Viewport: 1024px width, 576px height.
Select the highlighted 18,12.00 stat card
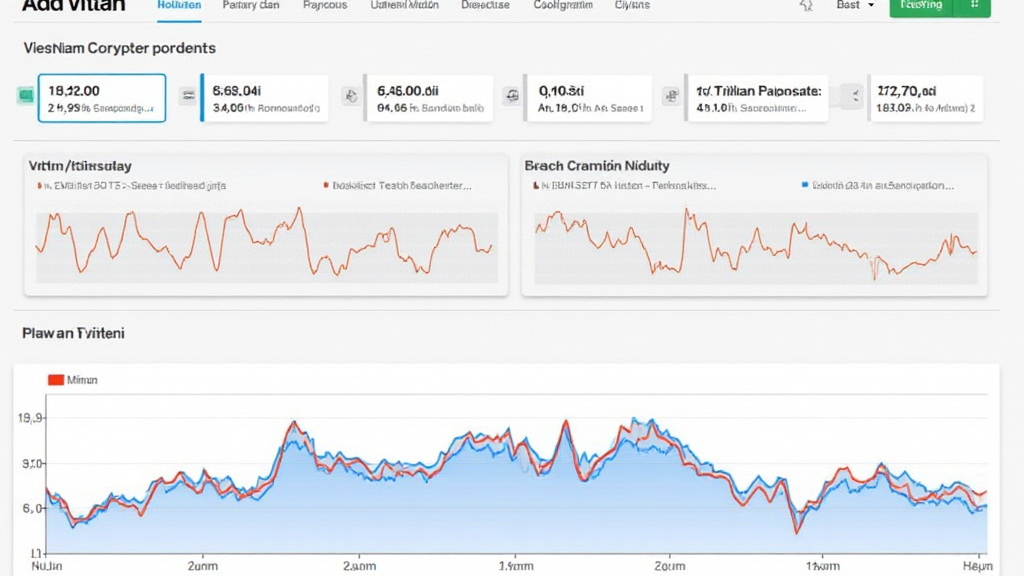[102, 98]
